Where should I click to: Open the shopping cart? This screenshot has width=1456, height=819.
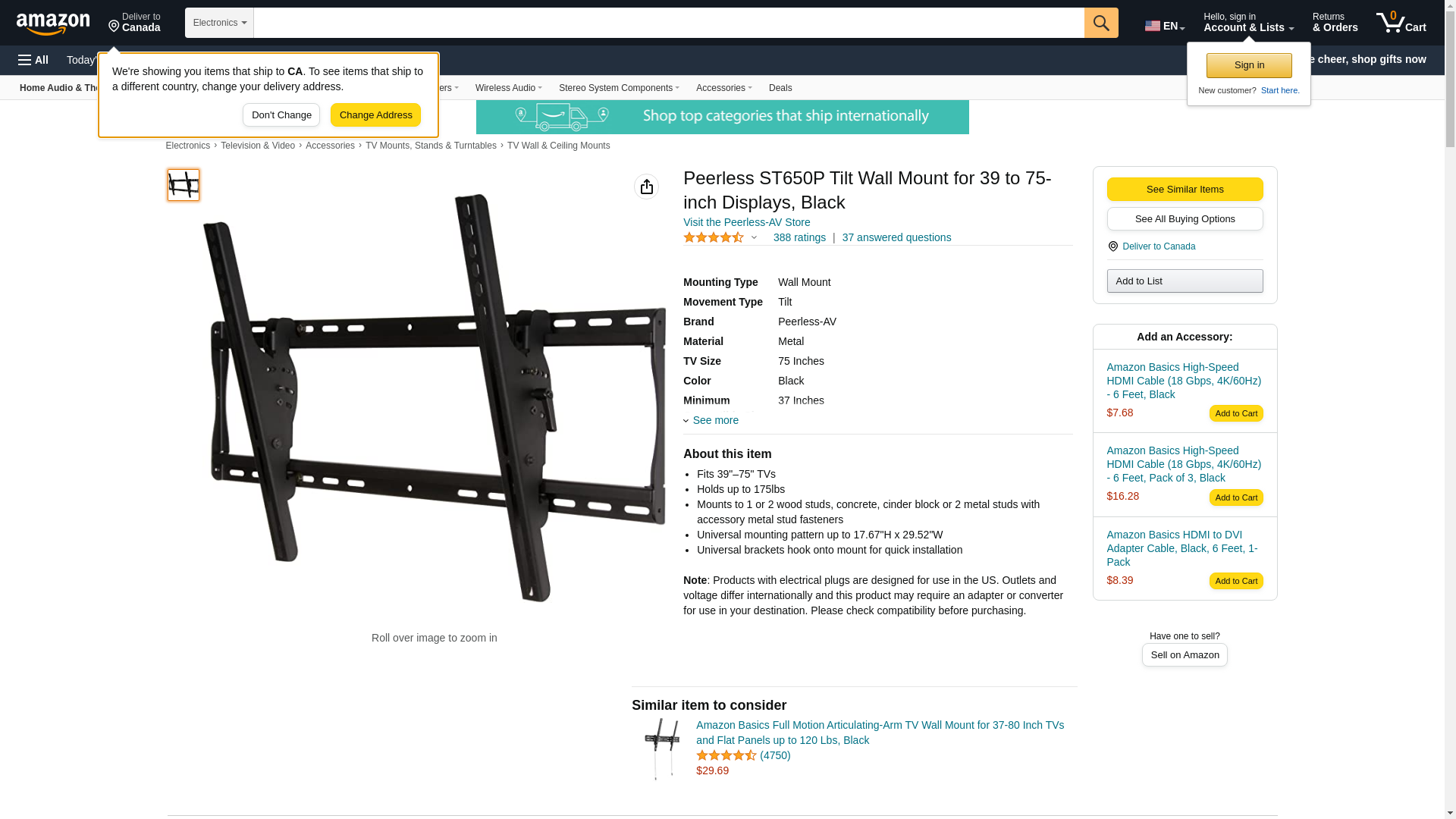(1401, 23)
